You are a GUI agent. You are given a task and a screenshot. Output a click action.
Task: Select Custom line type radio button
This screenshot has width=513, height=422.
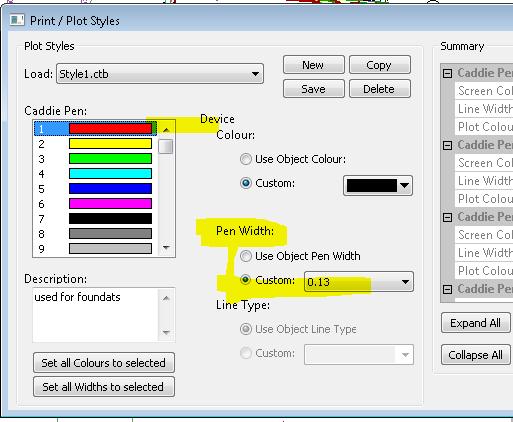pos(246,353)
